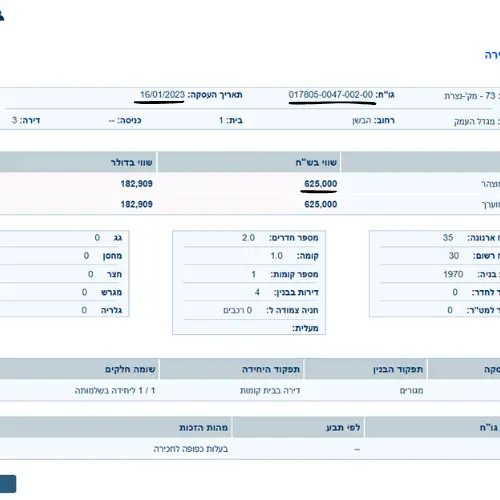Image resolution: width=500 pixels, height=500 pixels.
Task: Select the underlined 625,000 declared value
Action: [x=320, y=184]
